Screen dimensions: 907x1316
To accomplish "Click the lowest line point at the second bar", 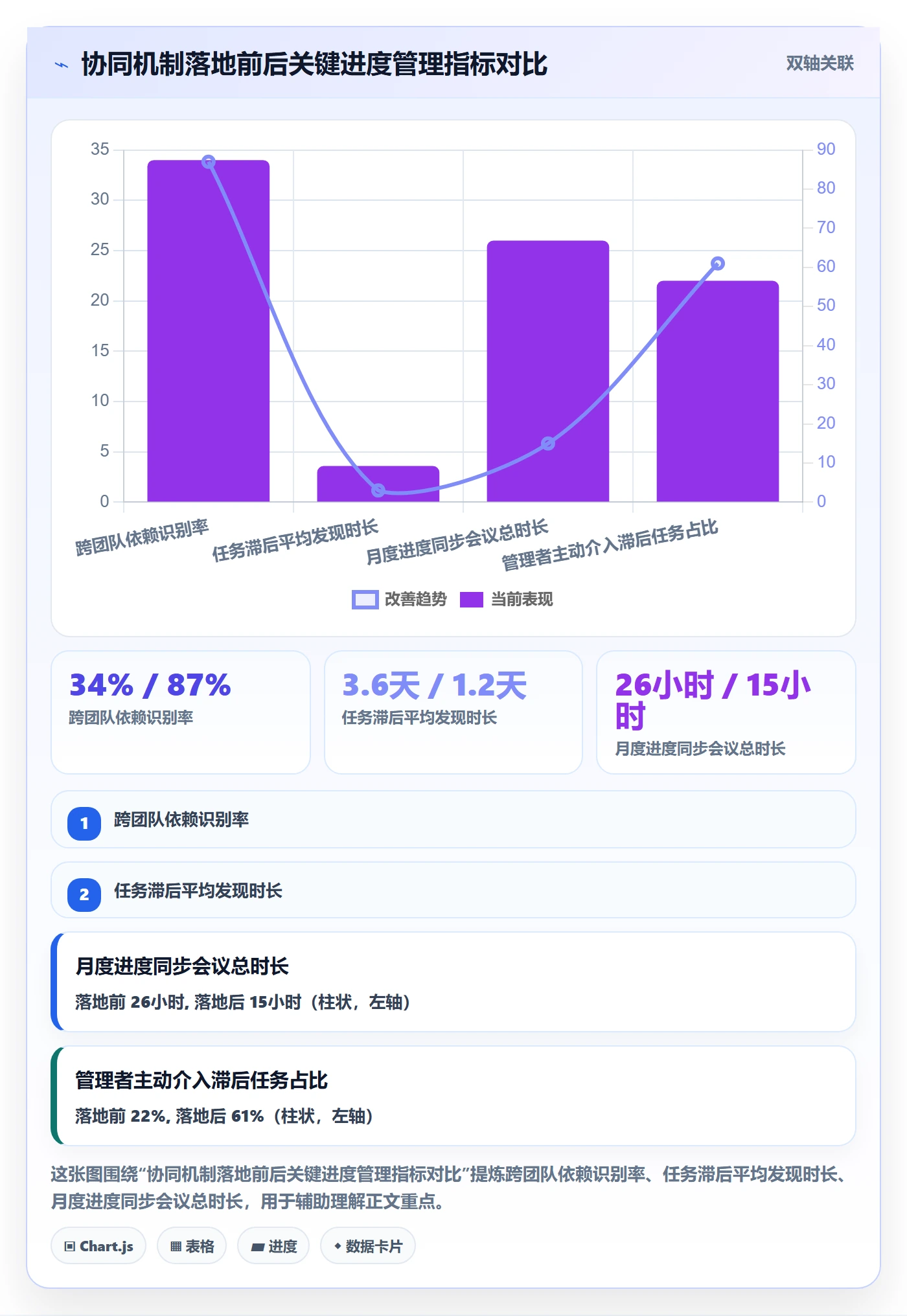I will [378, 490].
